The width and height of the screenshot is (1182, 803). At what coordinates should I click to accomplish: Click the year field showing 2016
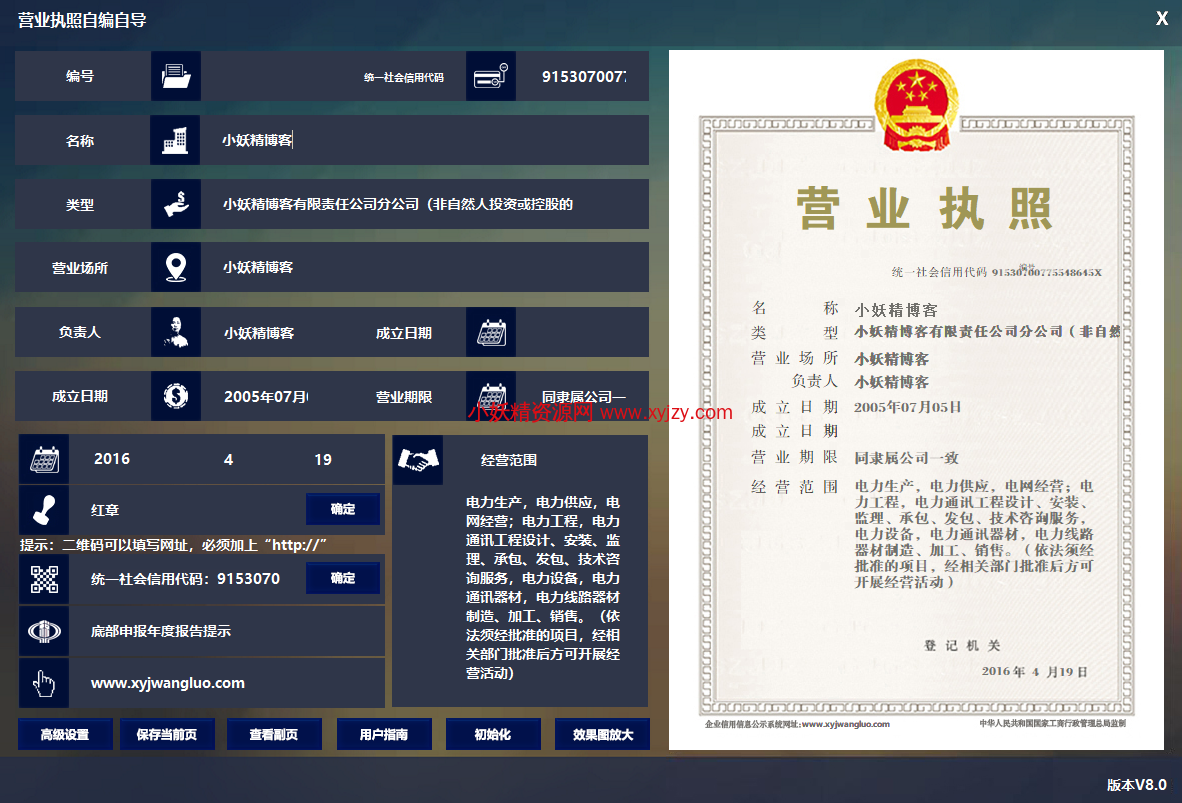pos(112,459)
